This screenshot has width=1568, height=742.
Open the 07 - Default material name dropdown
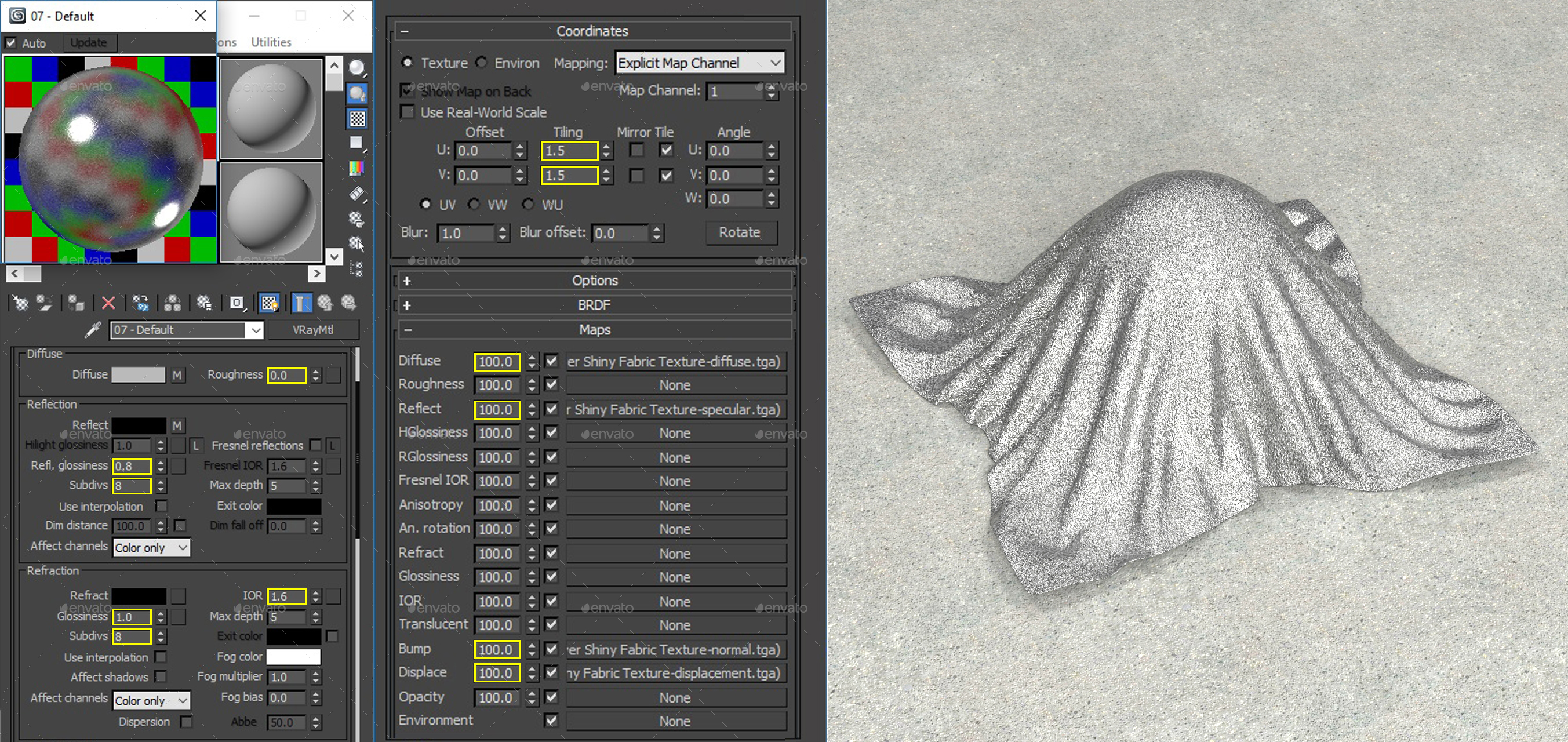[x=255, y=330]
